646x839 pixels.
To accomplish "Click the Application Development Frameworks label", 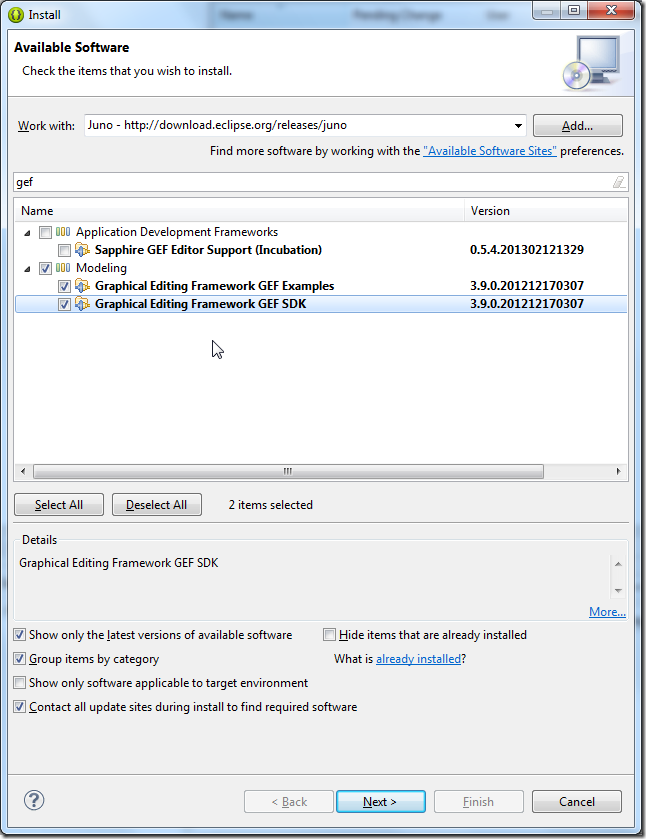I will point(177,232).
